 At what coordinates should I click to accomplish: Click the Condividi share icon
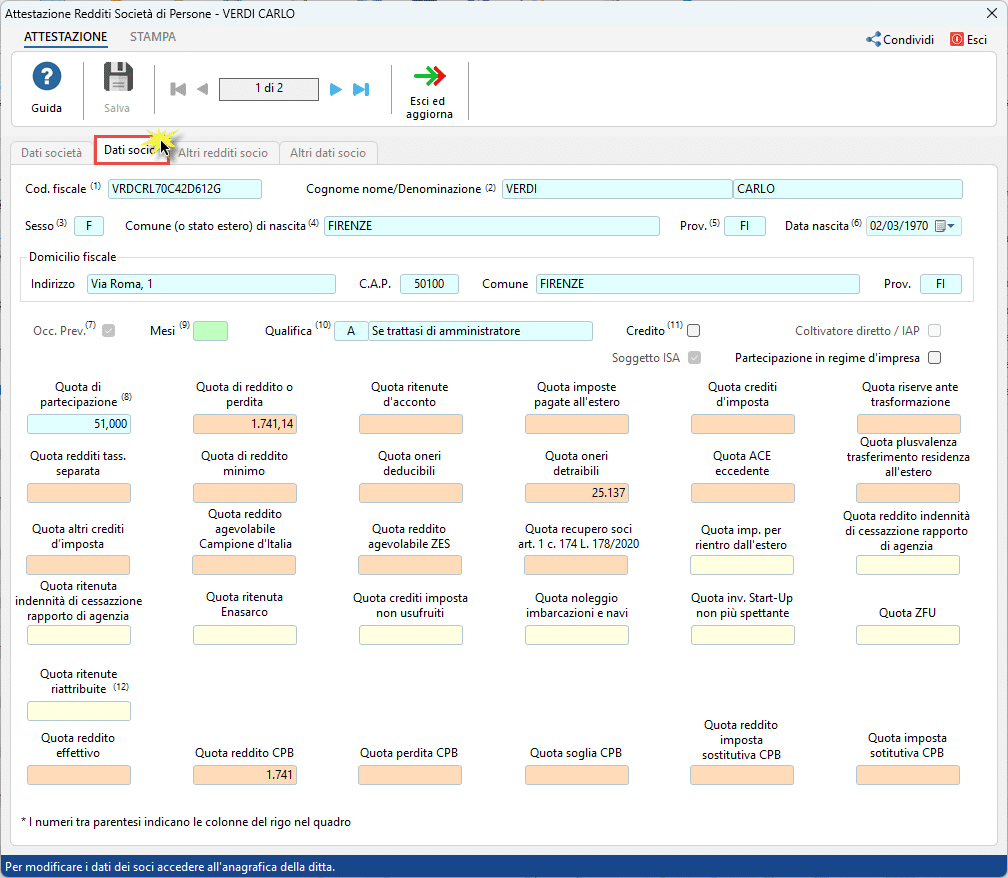[873, 40]
